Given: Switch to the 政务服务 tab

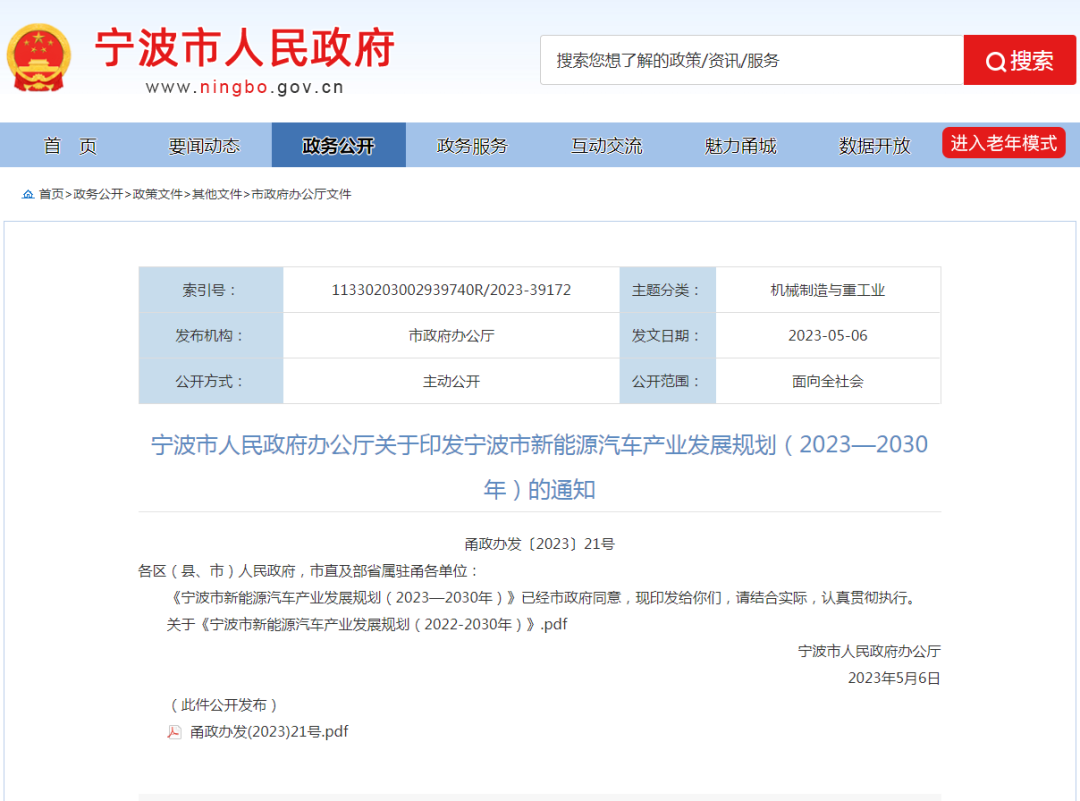Looking at the screenshot, I should [473, 144].
